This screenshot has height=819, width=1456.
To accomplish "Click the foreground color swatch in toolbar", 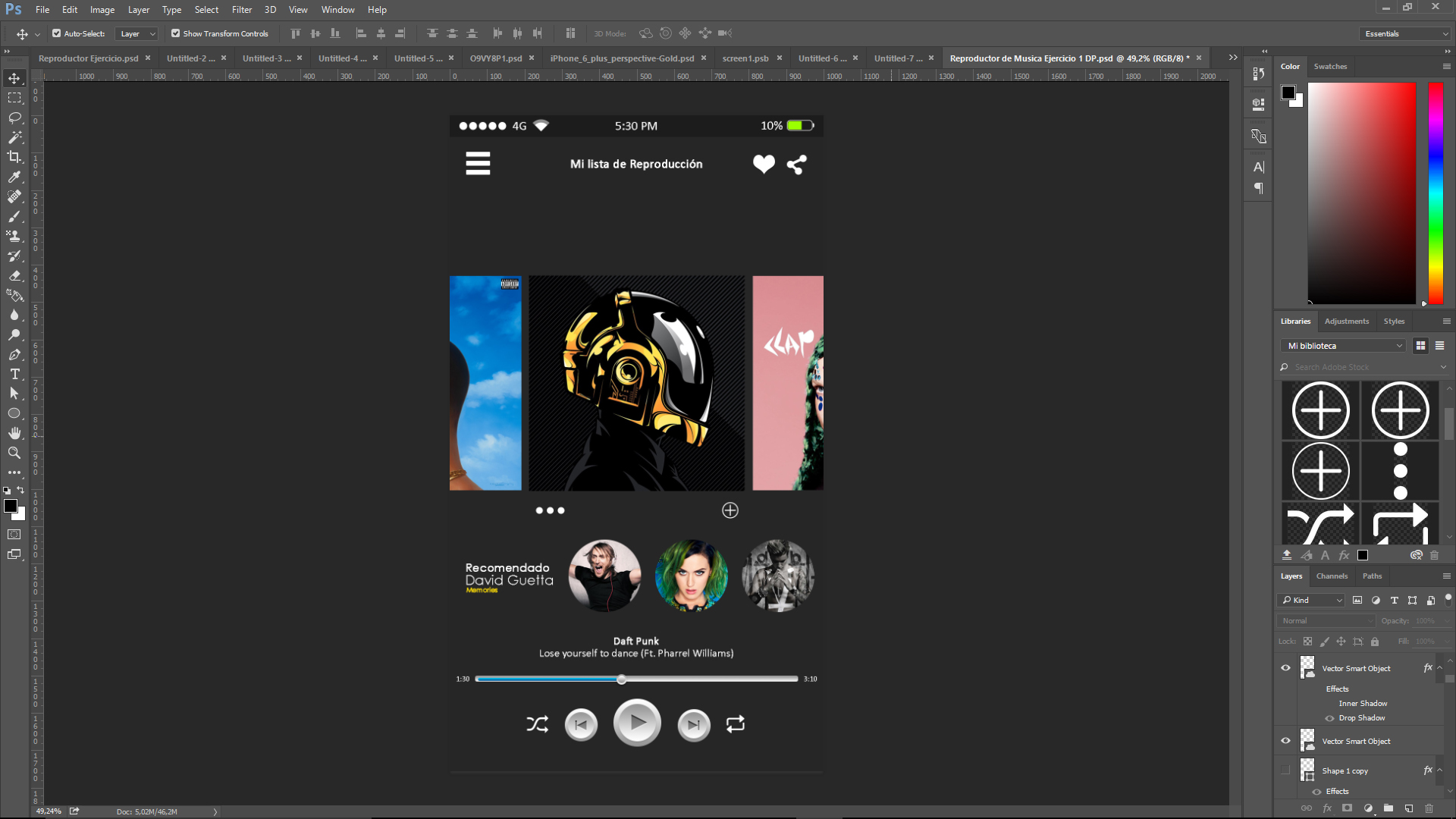I will pyautogui.click(x=11, y=506).
